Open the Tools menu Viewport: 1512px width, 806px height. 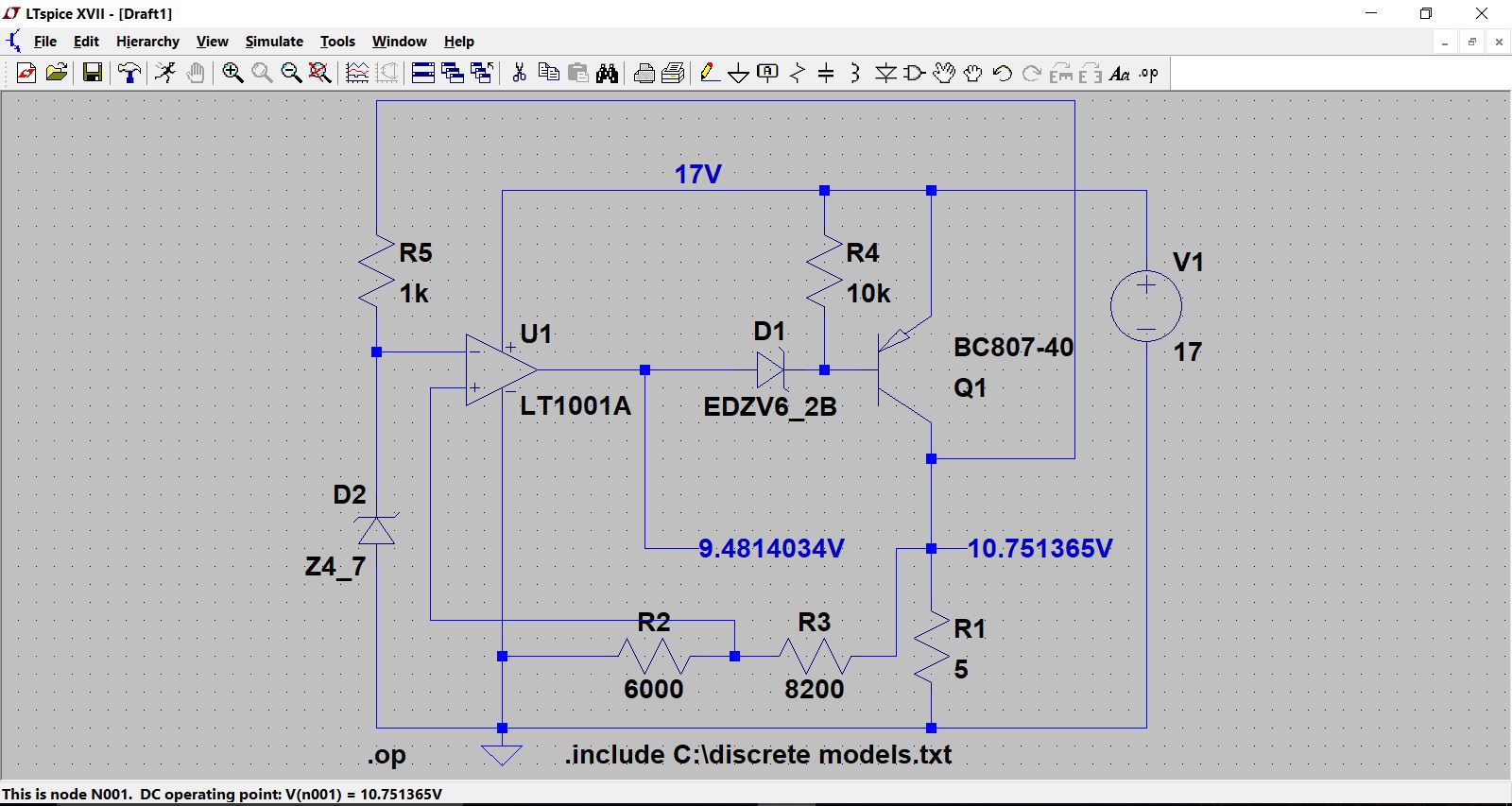337,42
